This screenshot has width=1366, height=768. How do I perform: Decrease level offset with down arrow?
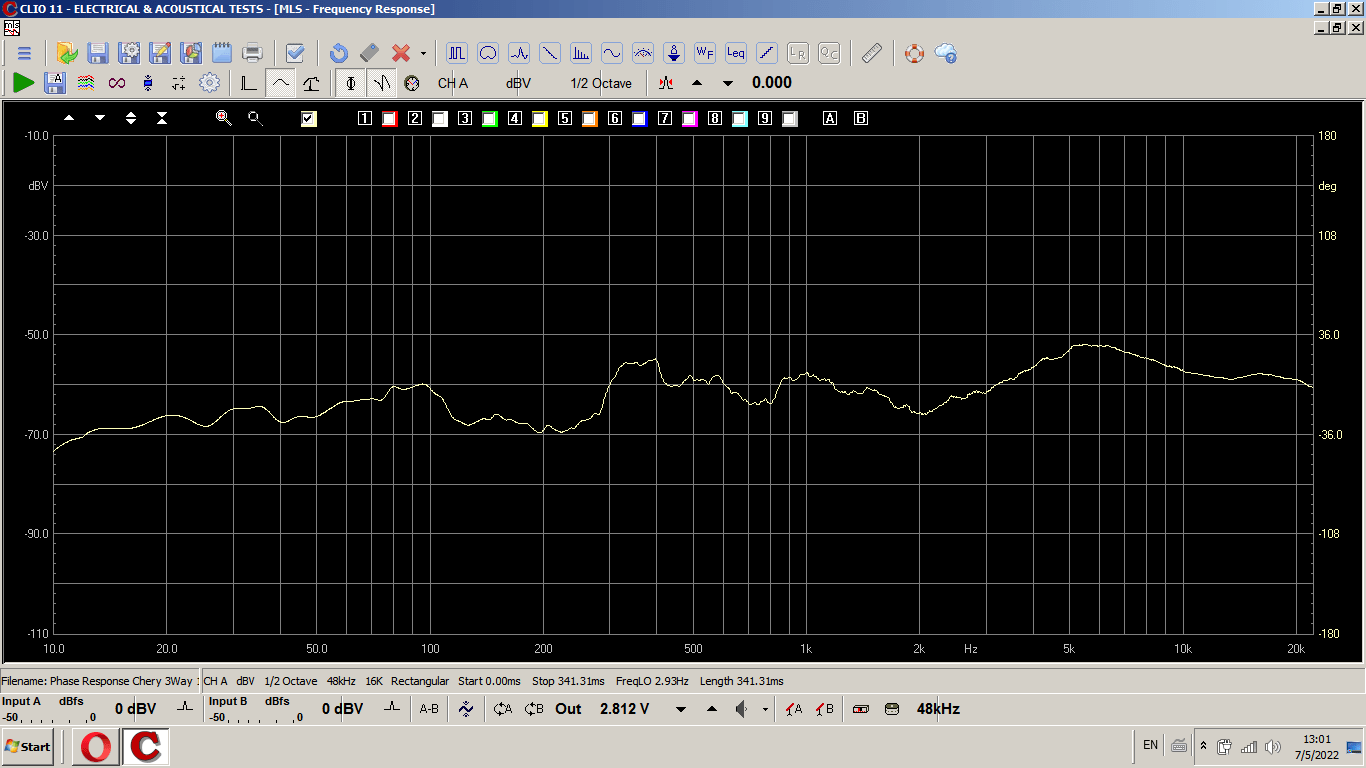(x=727, y=83)
